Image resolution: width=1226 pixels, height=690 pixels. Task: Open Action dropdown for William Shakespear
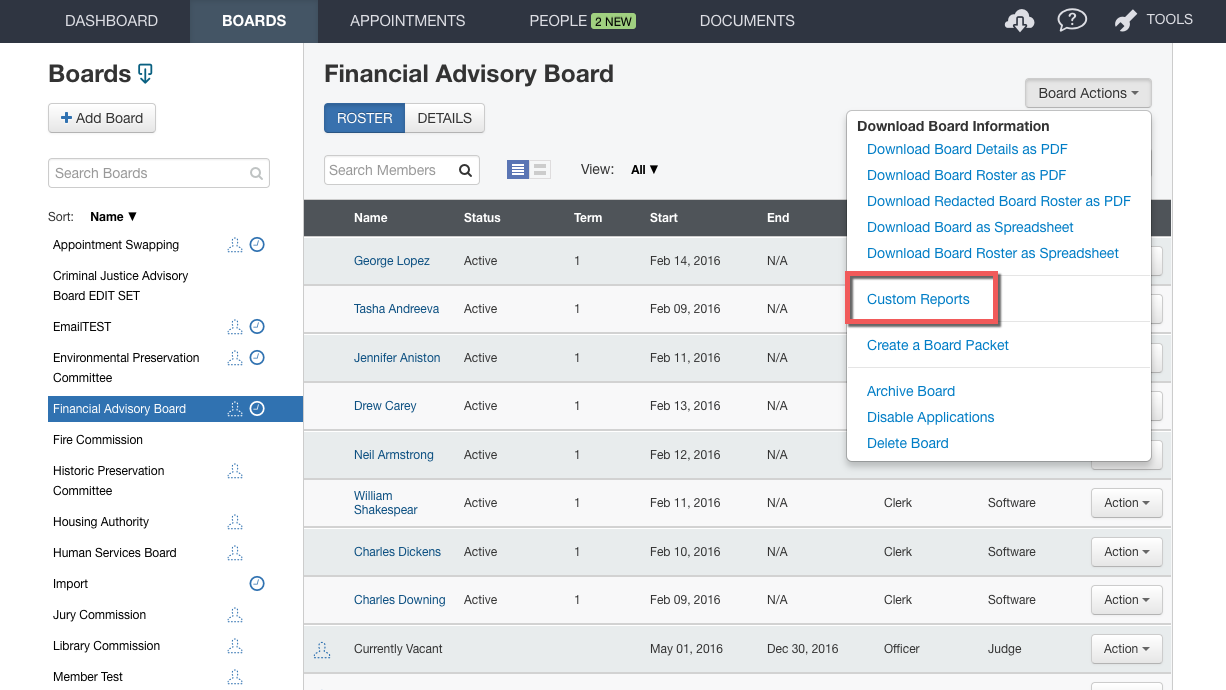[x=1126, y=503]
